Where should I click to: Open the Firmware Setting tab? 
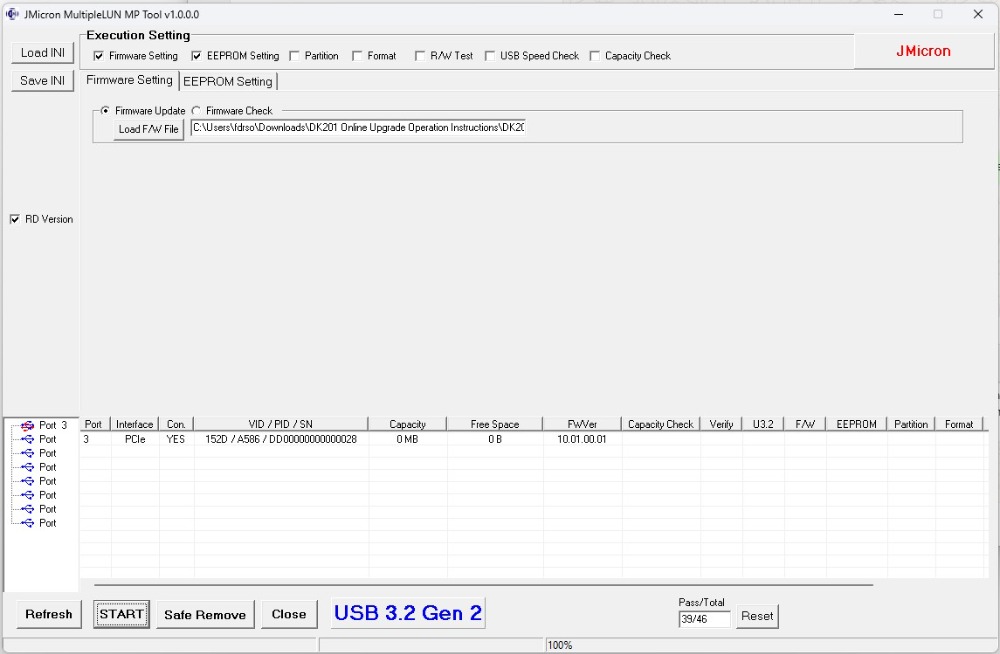click(129, 80)
